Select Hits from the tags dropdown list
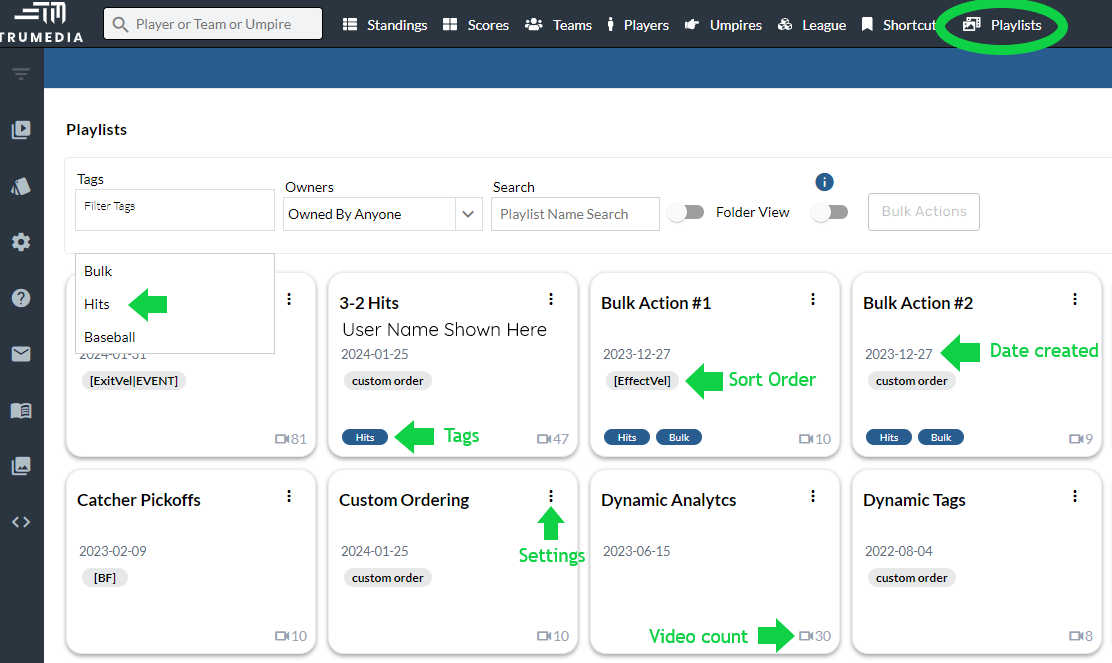Viewport: 1112px width, 663px height. pyautogui.click(x=98, y=304)
